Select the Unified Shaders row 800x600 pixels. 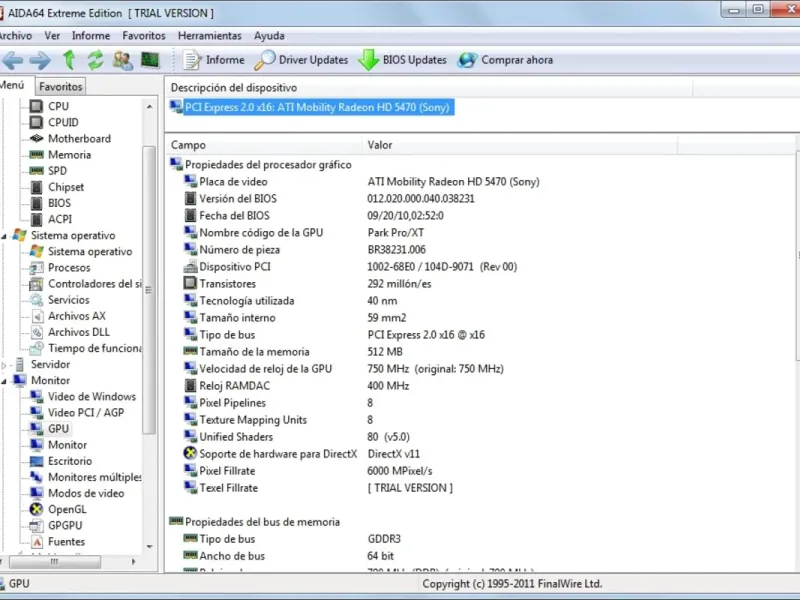pyautogui.click(x=296, y=437)
